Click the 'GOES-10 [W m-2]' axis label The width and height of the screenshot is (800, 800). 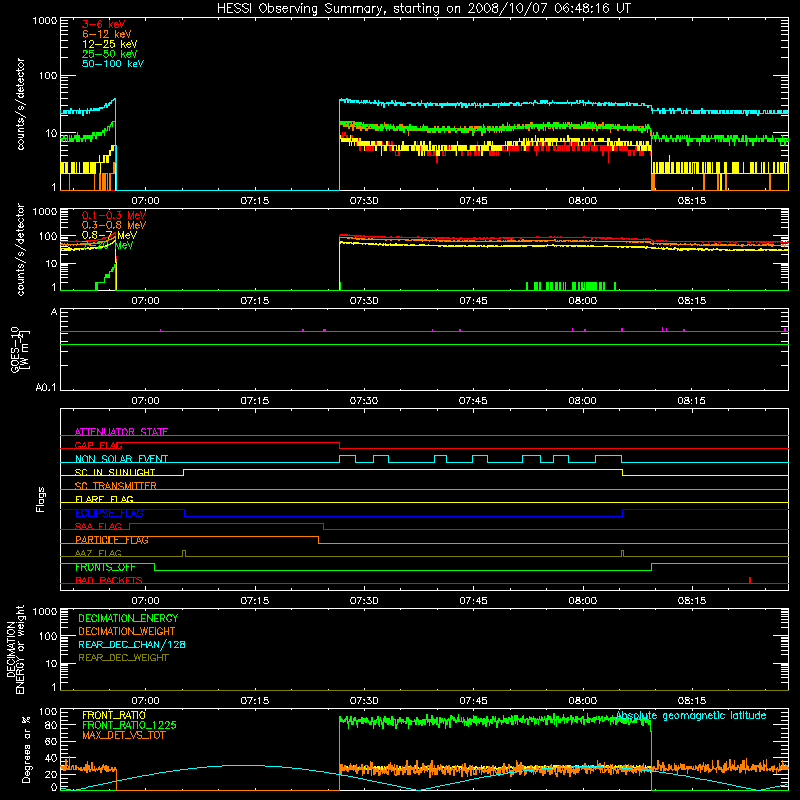pyautogui.click(x=20, y=349)
